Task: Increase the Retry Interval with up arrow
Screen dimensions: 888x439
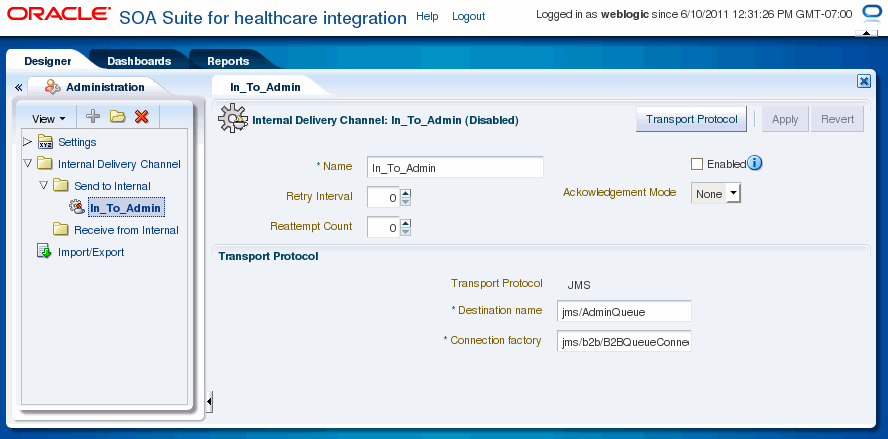Action: click(x=405, y=193)
